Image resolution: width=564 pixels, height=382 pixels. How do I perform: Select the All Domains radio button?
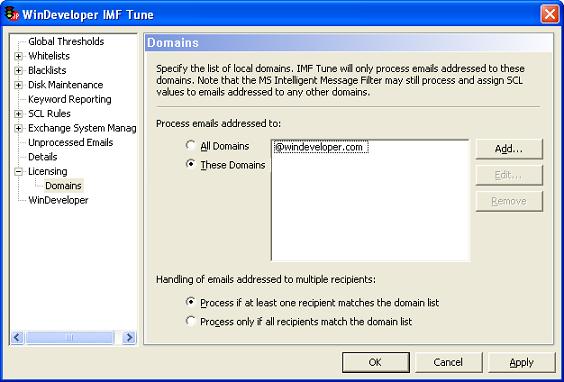(190, 145)
